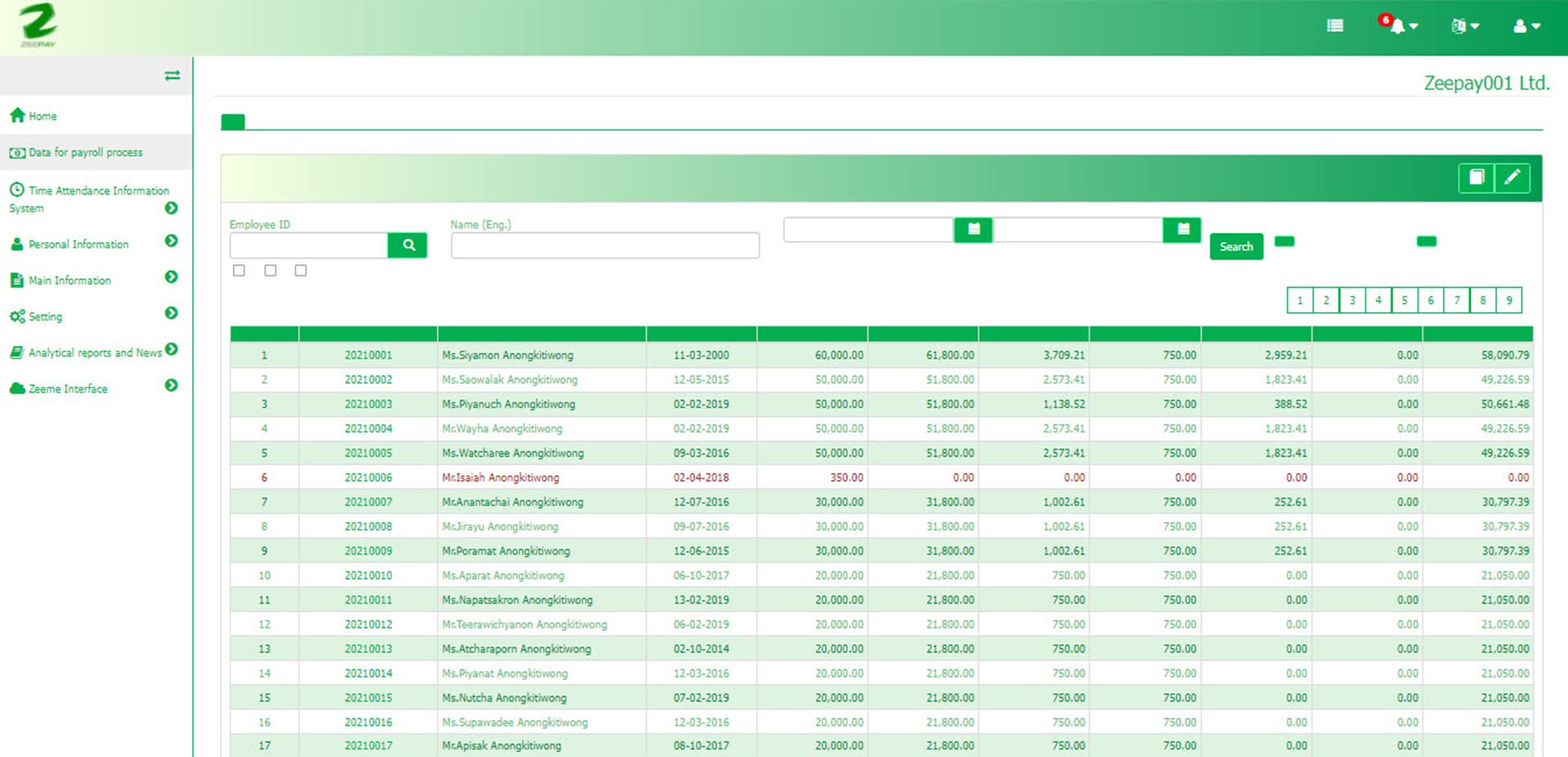
Task: Tick the third checkbox under Employee ID
Action: 301,270
